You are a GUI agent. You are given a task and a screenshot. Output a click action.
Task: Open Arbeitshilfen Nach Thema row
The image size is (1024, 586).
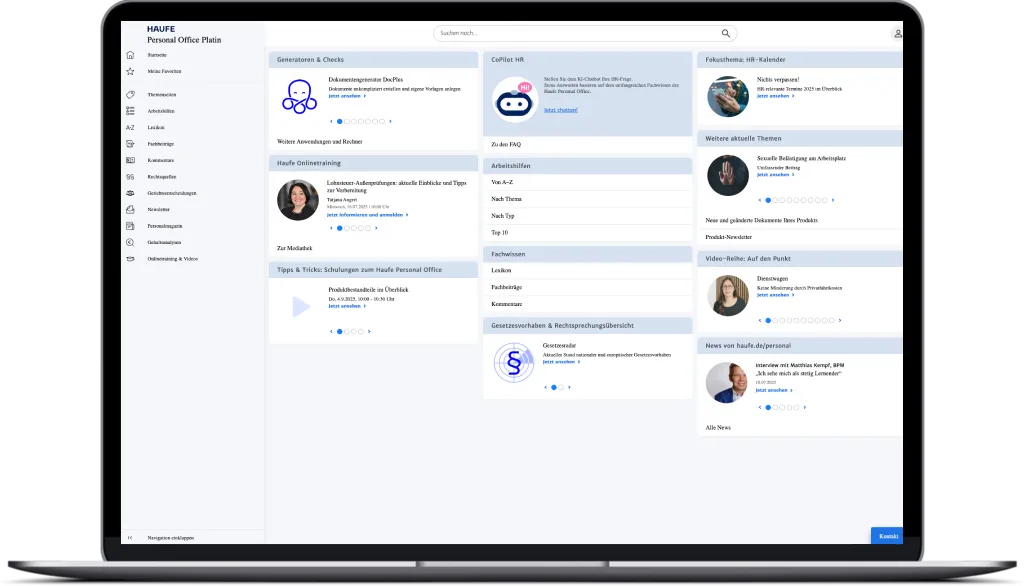pos(587,199)
